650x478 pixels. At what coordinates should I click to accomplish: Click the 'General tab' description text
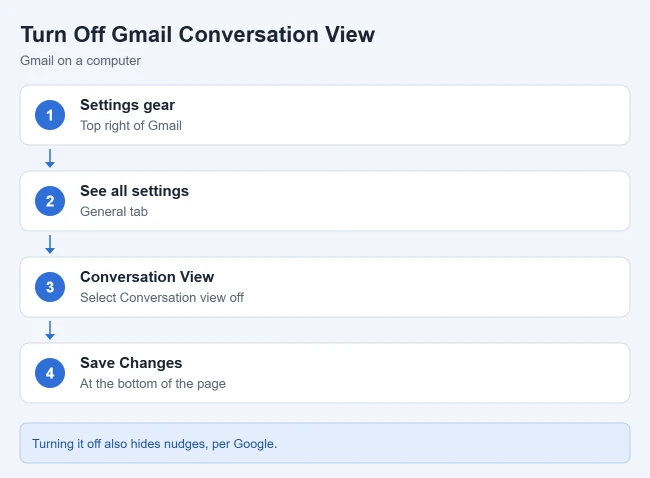(x=114, y=211)
